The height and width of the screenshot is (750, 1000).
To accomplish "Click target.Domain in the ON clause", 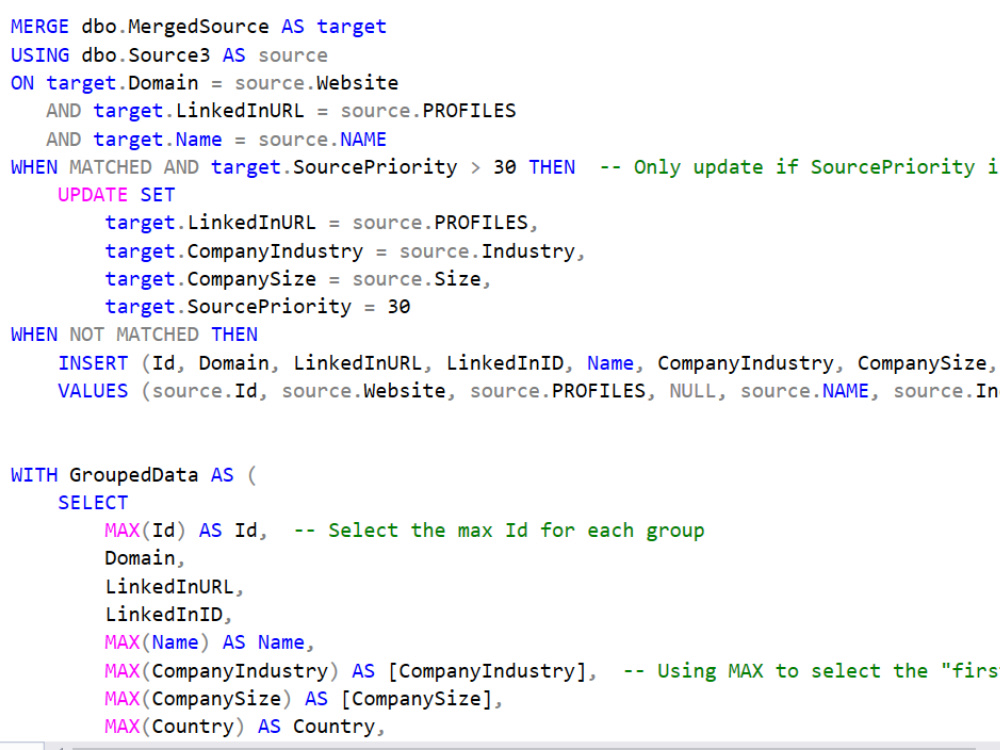I will tap(122, 83).
